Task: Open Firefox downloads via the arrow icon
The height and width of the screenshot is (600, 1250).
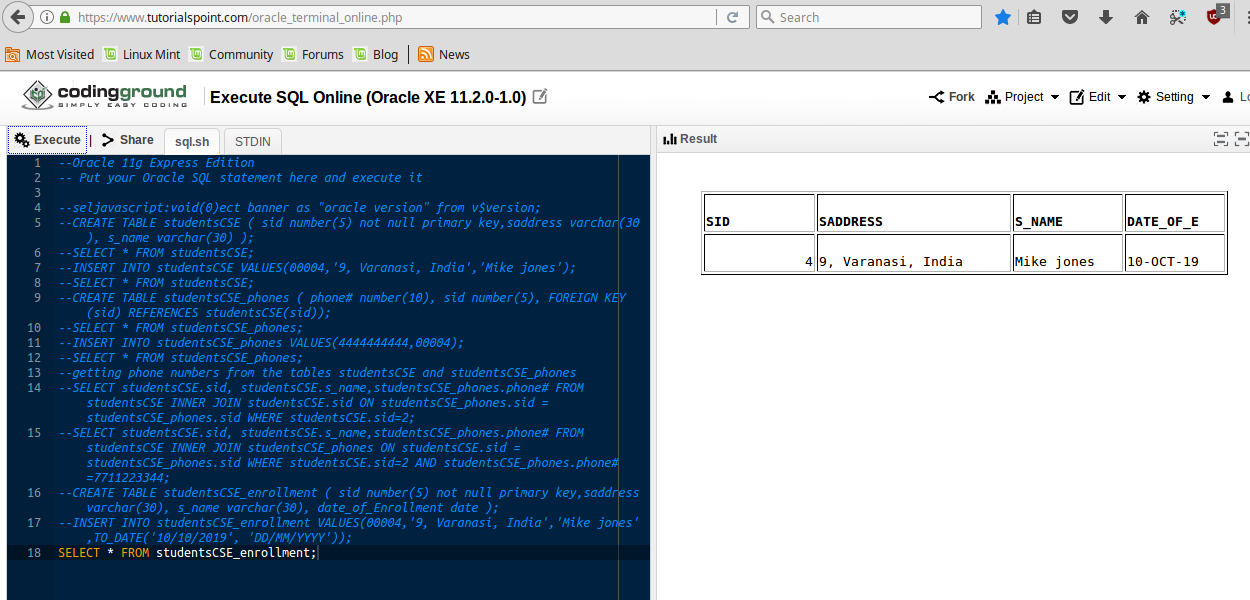Action: [x=1106, y=17]
